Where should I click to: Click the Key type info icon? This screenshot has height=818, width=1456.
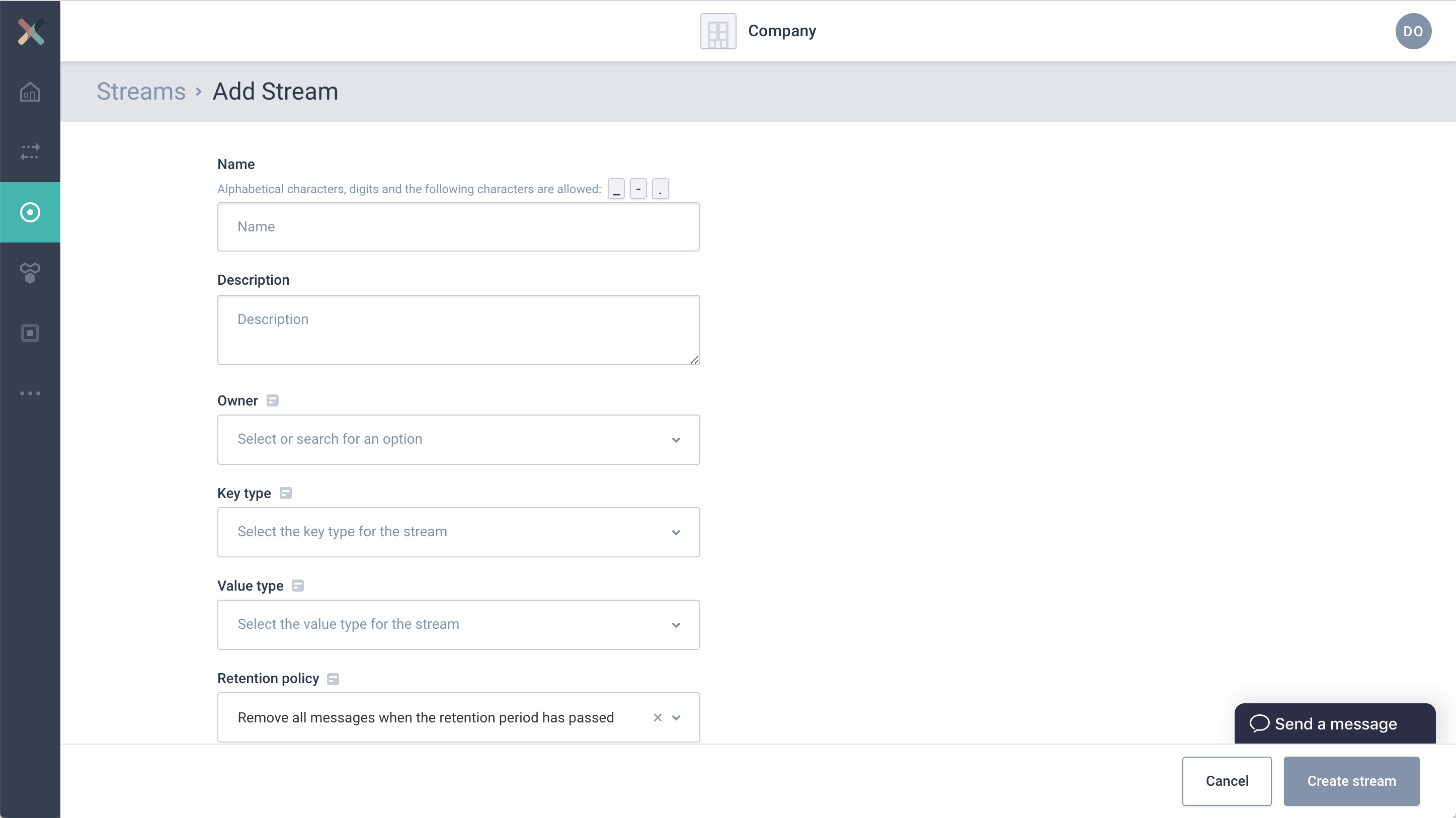pos(284,493)
